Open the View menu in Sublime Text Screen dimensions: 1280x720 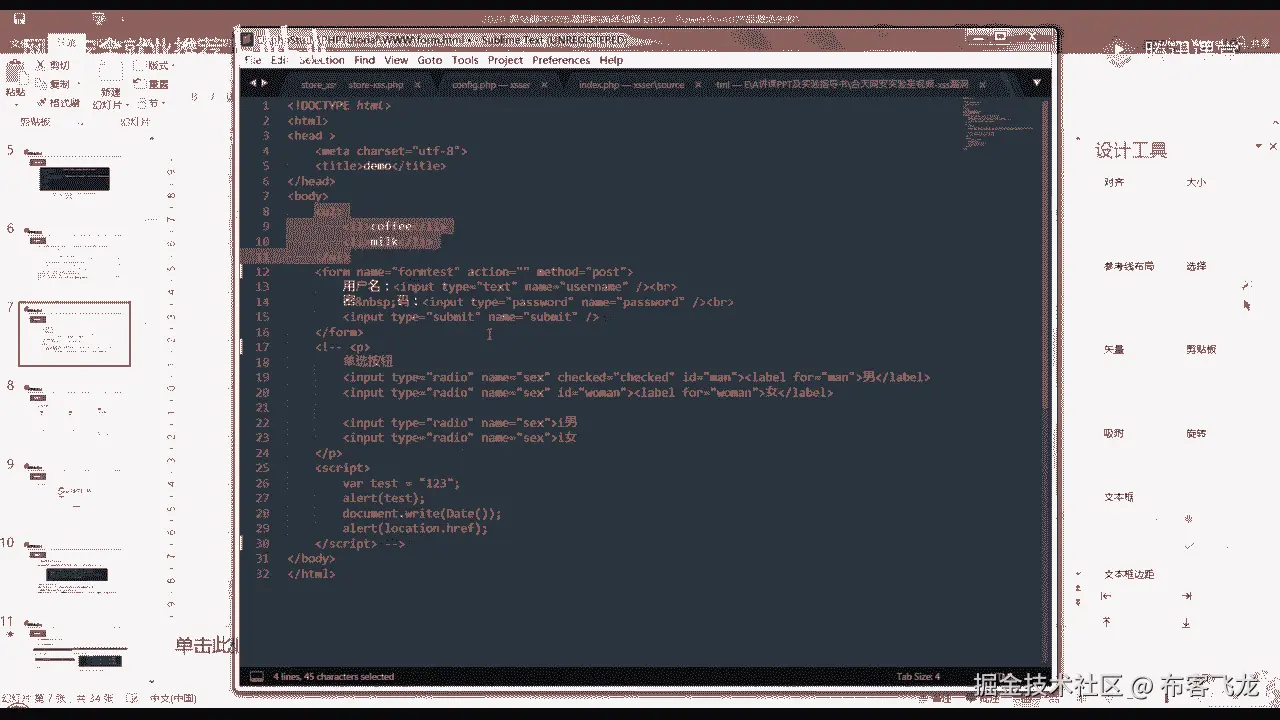pos(396,60)
